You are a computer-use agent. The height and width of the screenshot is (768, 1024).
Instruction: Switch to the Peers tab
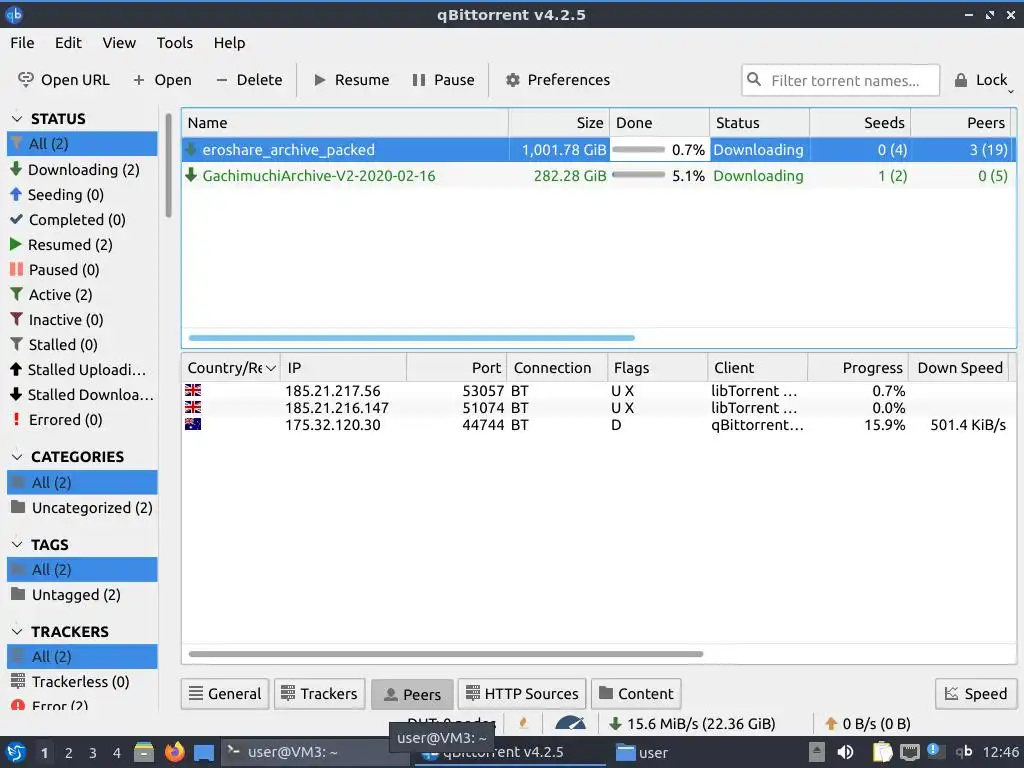(412, 694)
